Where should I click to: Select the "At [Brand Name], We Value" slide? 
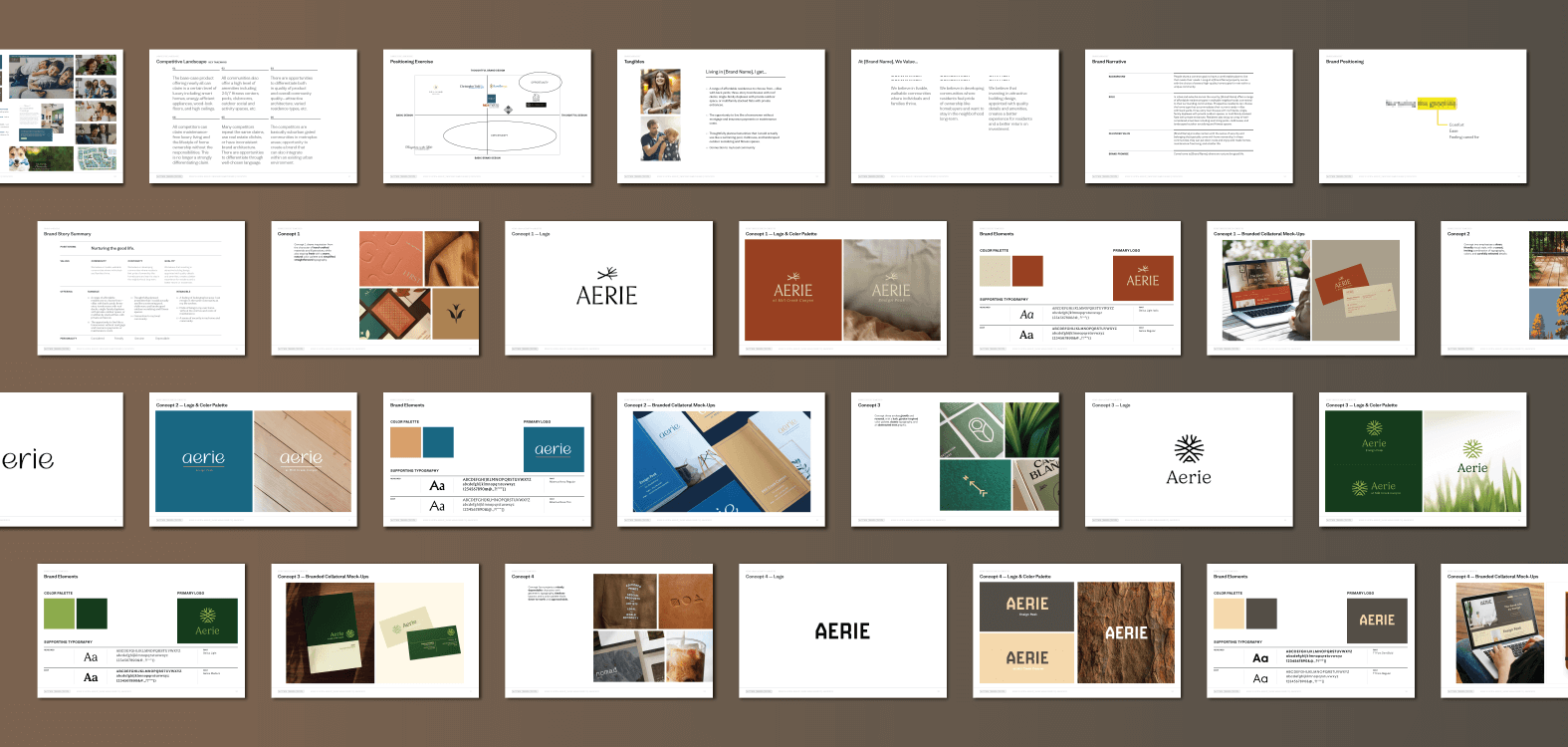pos(955,117)
